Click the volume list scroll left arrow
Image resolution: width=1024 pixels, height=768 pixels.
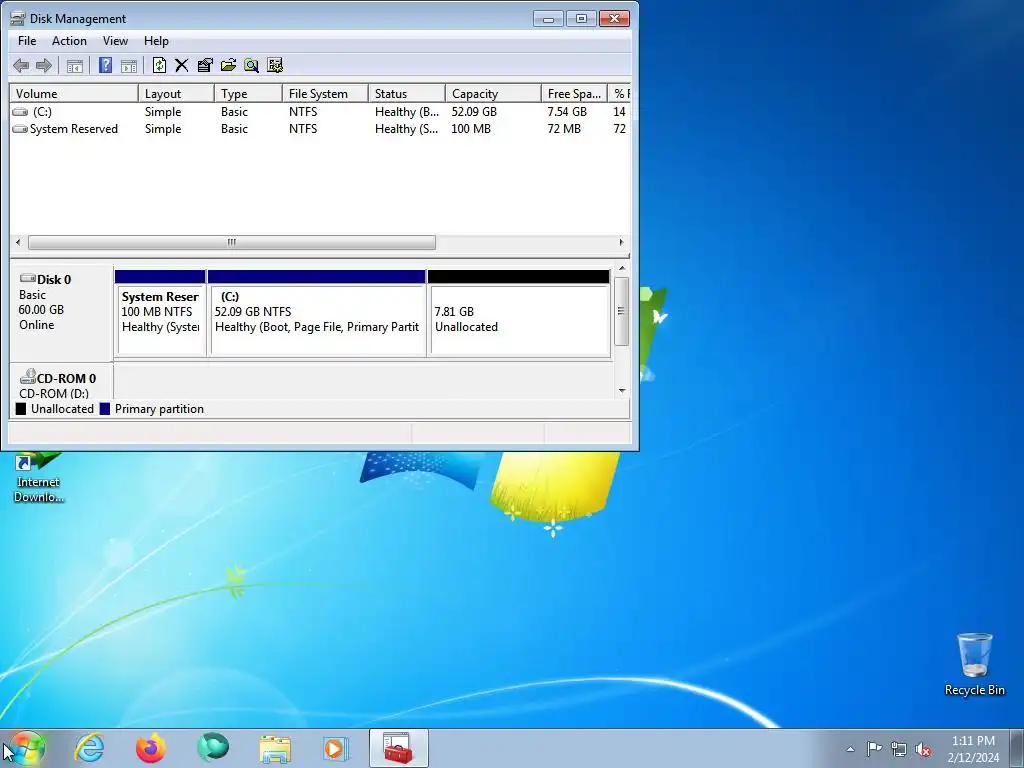18,242
